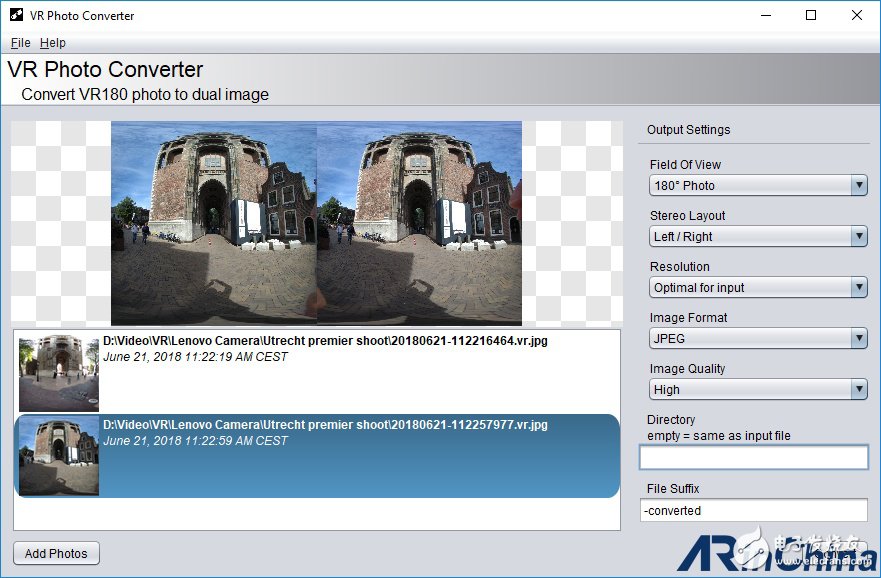Click inside the Directory input field
The width and height of the screenshot is (881, 578).
(x=753, y=457)
